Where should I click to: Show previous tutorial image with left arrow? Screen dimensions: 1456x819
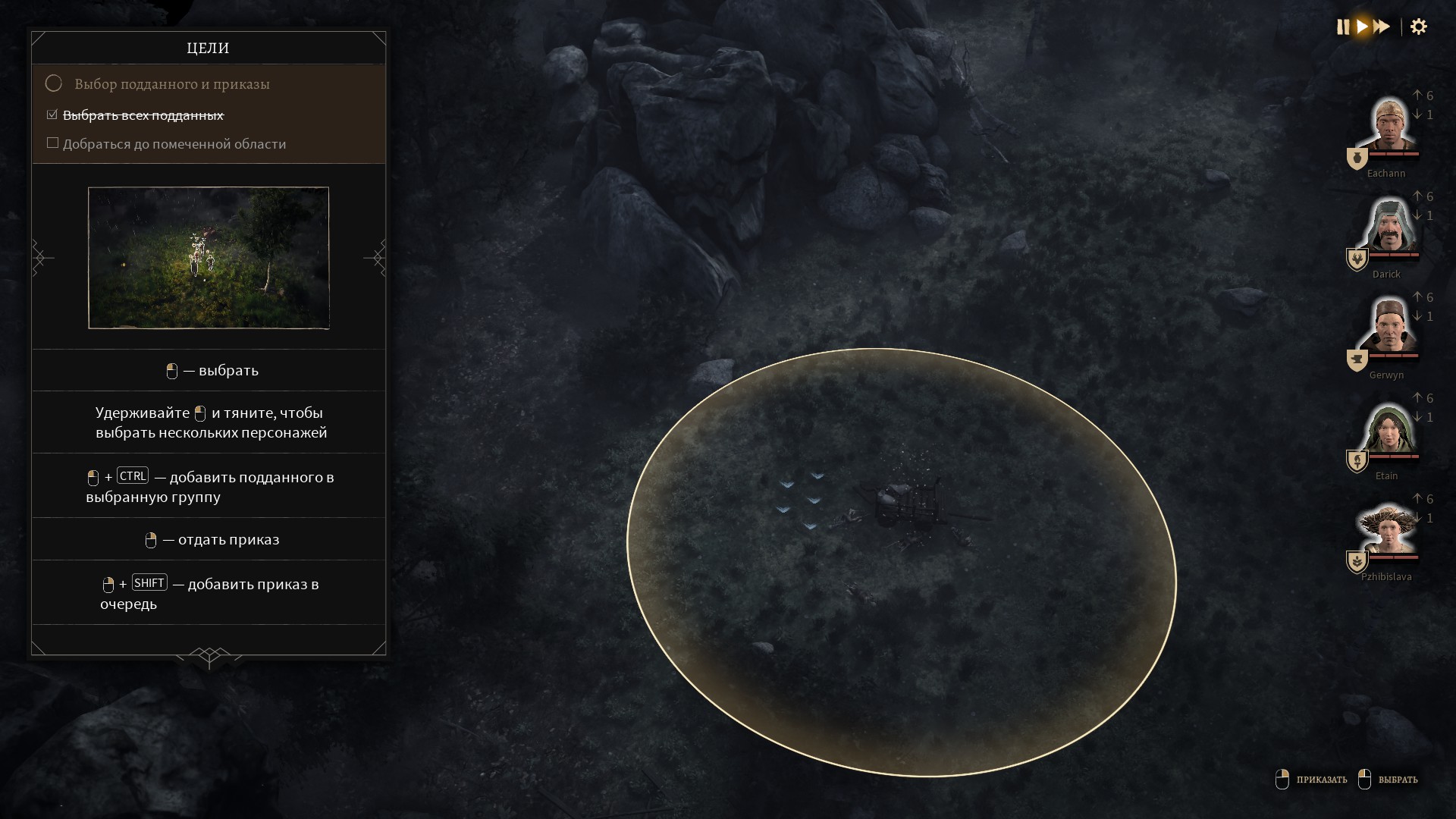[x=42, y=258]
